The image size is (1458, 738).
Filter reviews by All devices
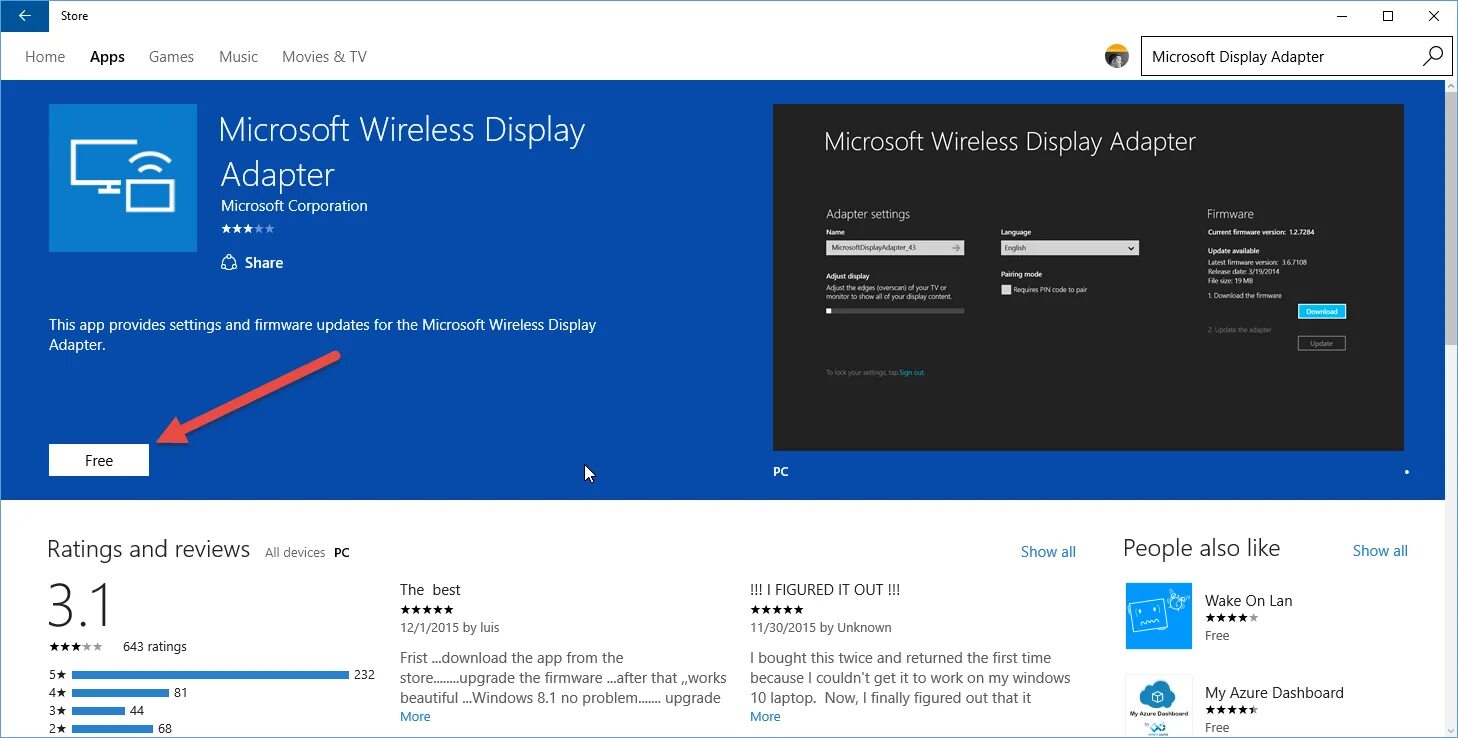point(295,553)
